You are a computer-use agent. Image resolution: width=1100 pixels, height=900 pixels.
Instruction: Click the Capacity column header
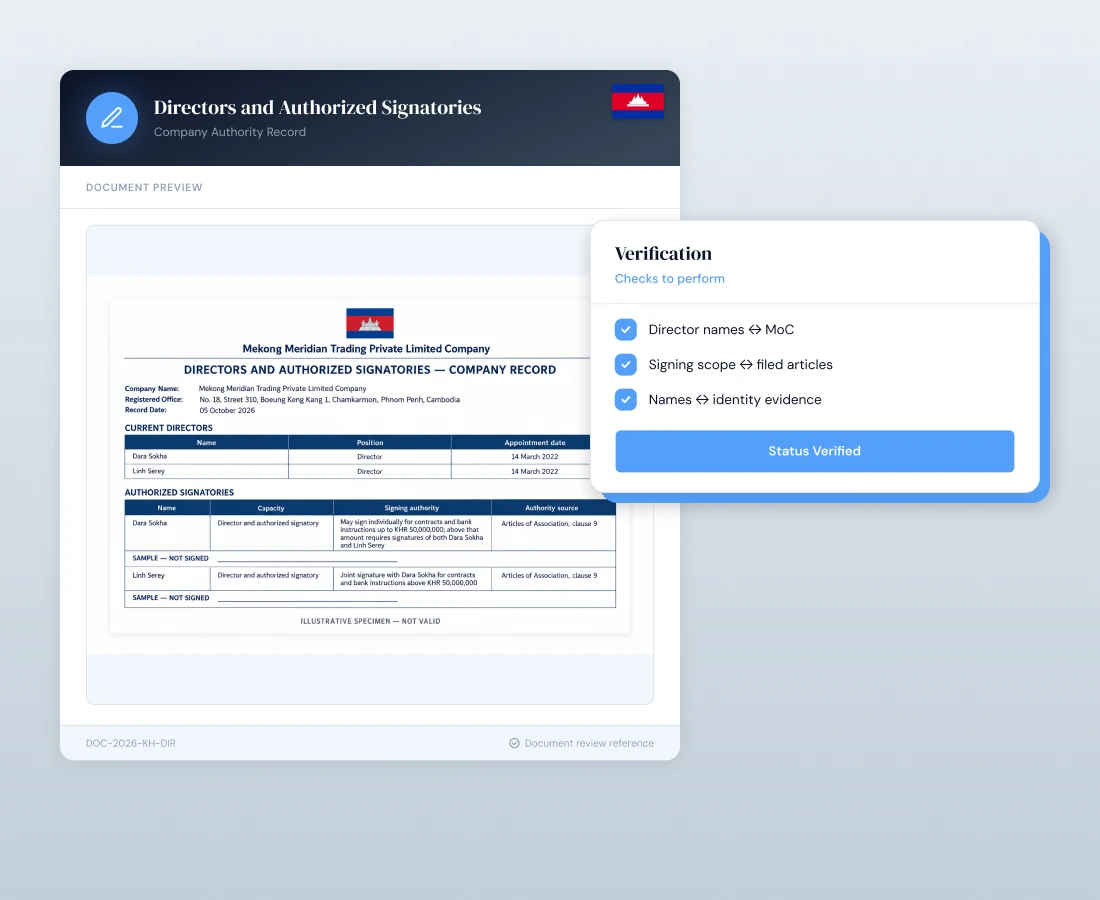click(x=271, y=508)
